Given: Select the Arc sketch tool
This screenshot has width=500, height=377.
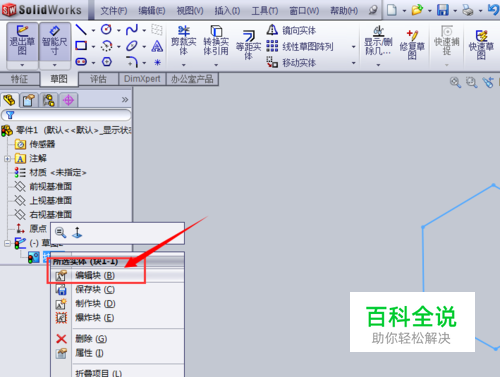Looking at the screenshot, I should (x=106, y=46).
